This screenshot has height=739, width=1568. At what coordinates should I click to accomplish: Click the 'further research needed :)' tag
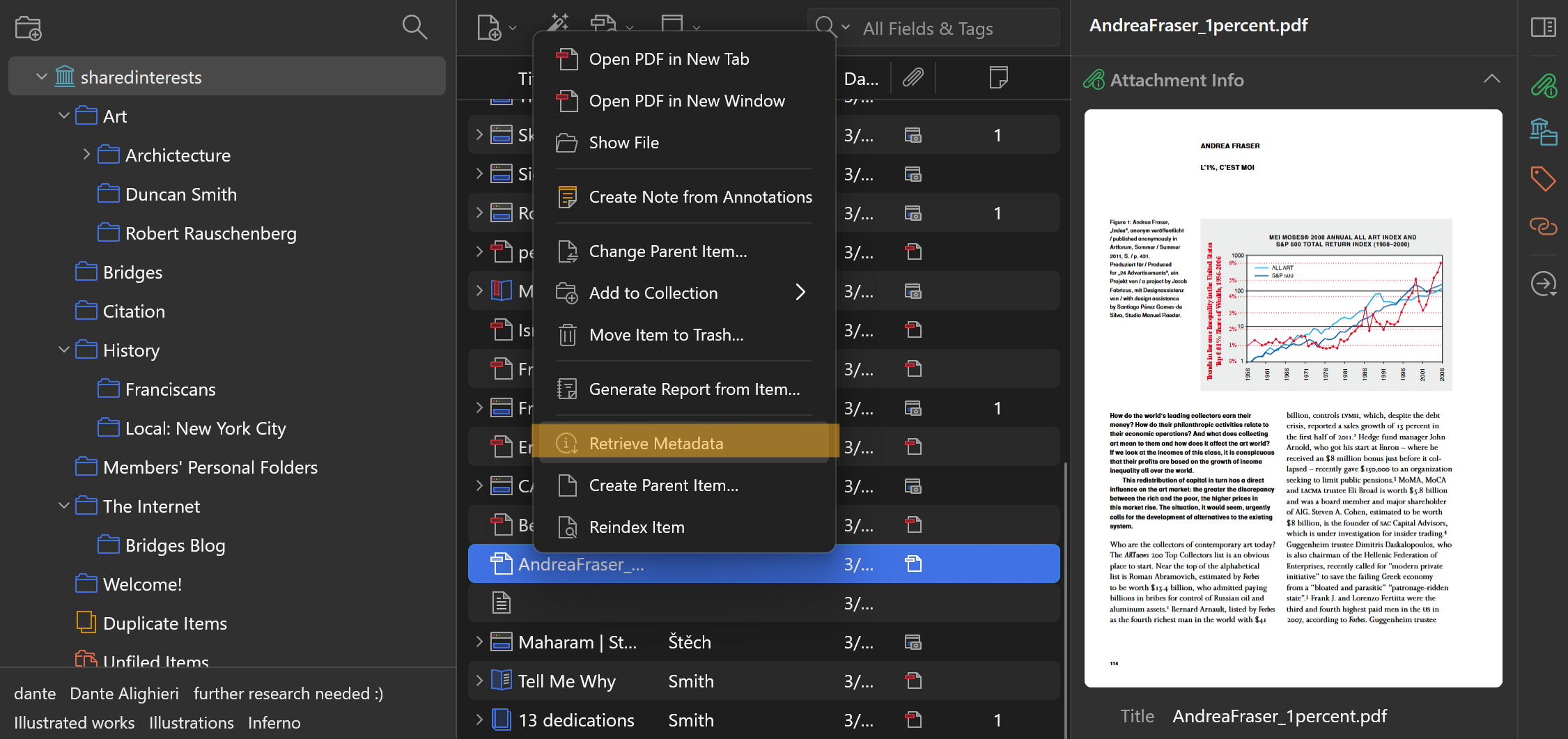(x=288, y=694)
